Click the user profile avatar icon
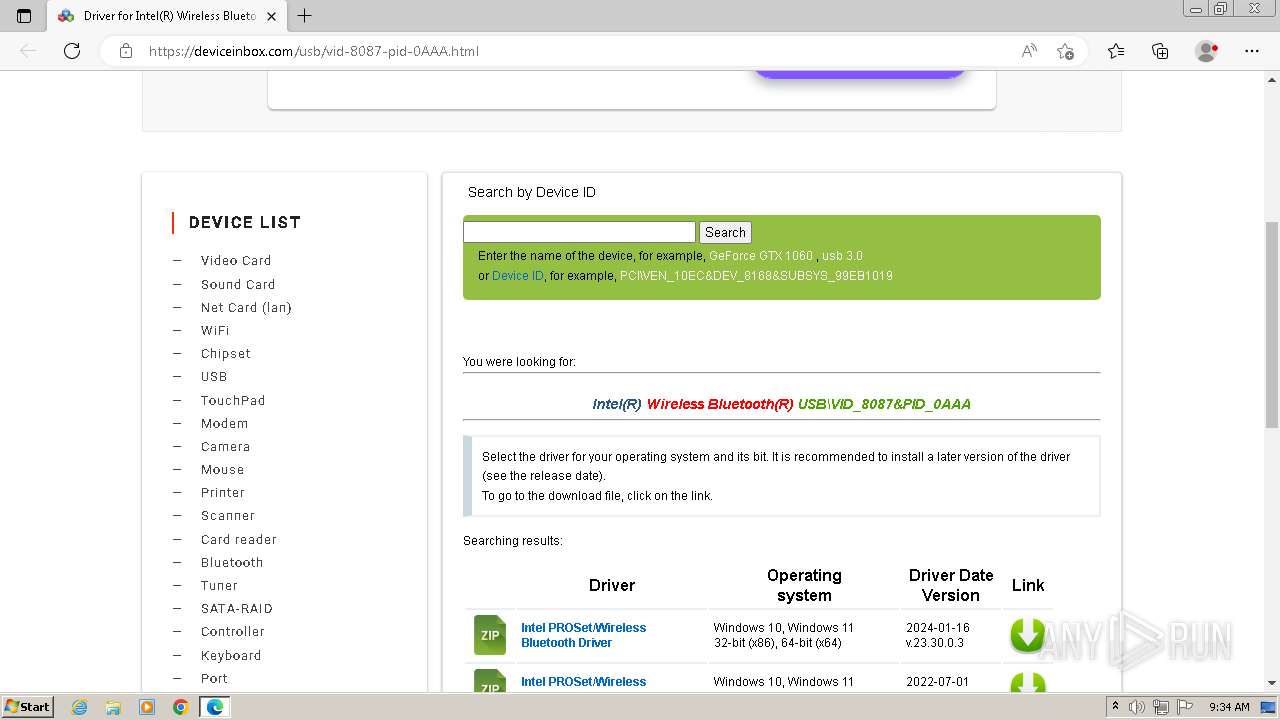 point(1207,51)
